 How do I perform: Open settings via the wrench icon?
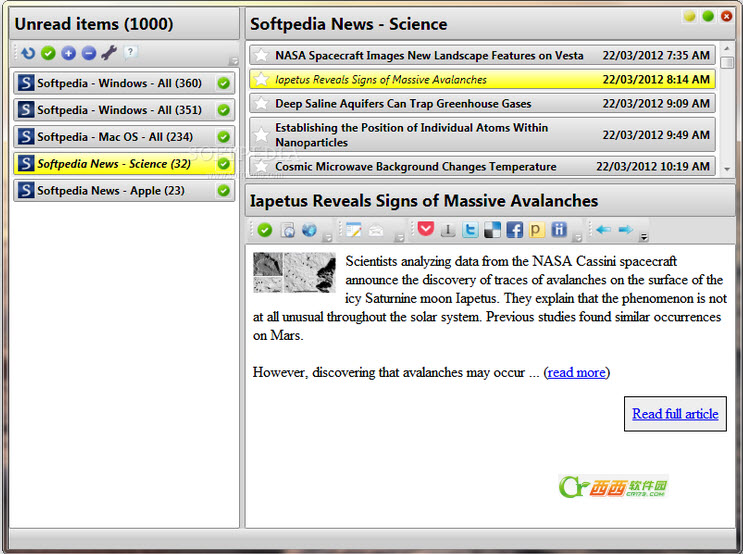tap(109, 53)
